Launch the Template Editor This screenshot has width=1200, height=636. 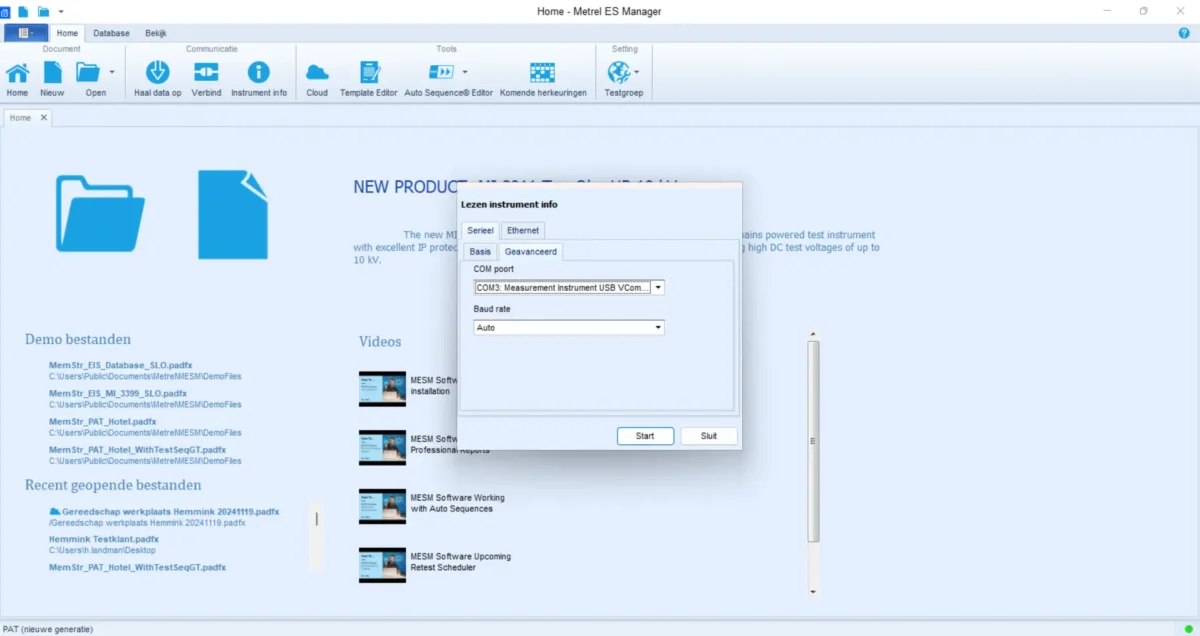[x=369, y=73]
